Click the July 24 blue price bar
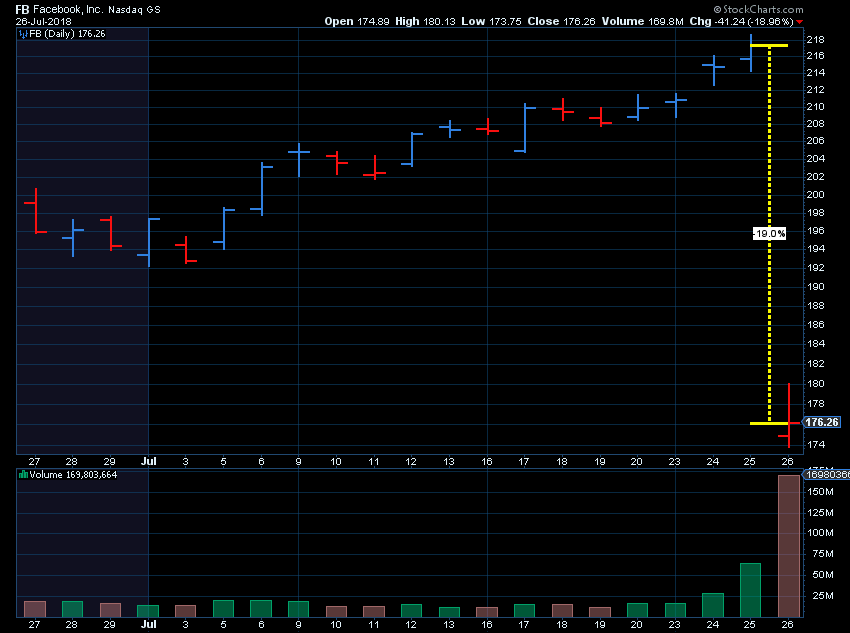The width and height of the screenshot is (850, 633). pos(713,70)
